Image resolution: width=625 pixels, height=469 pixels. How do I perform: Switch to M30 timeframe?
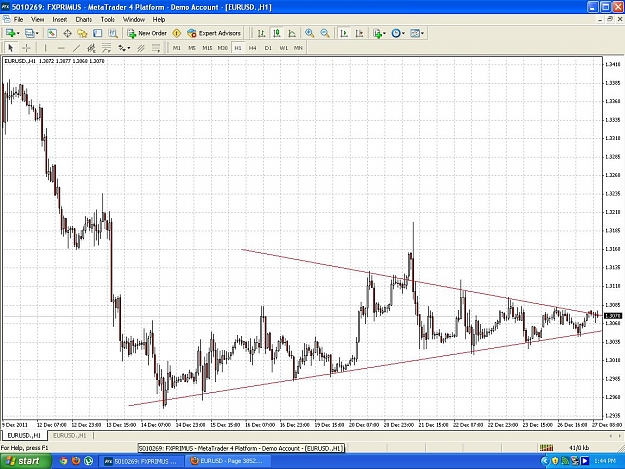[222, 48]
